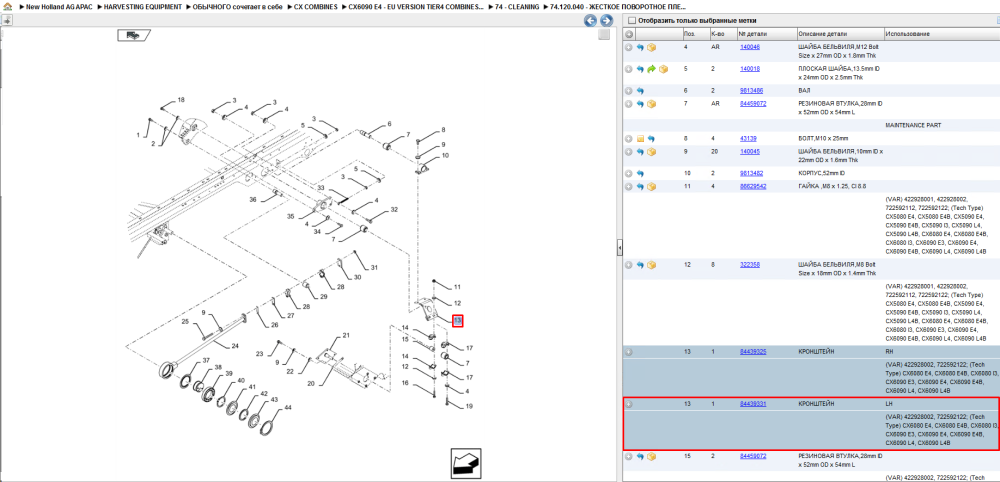Click the box icon for part 140046
Screen dimensions: 1000x482
point(652,47)
